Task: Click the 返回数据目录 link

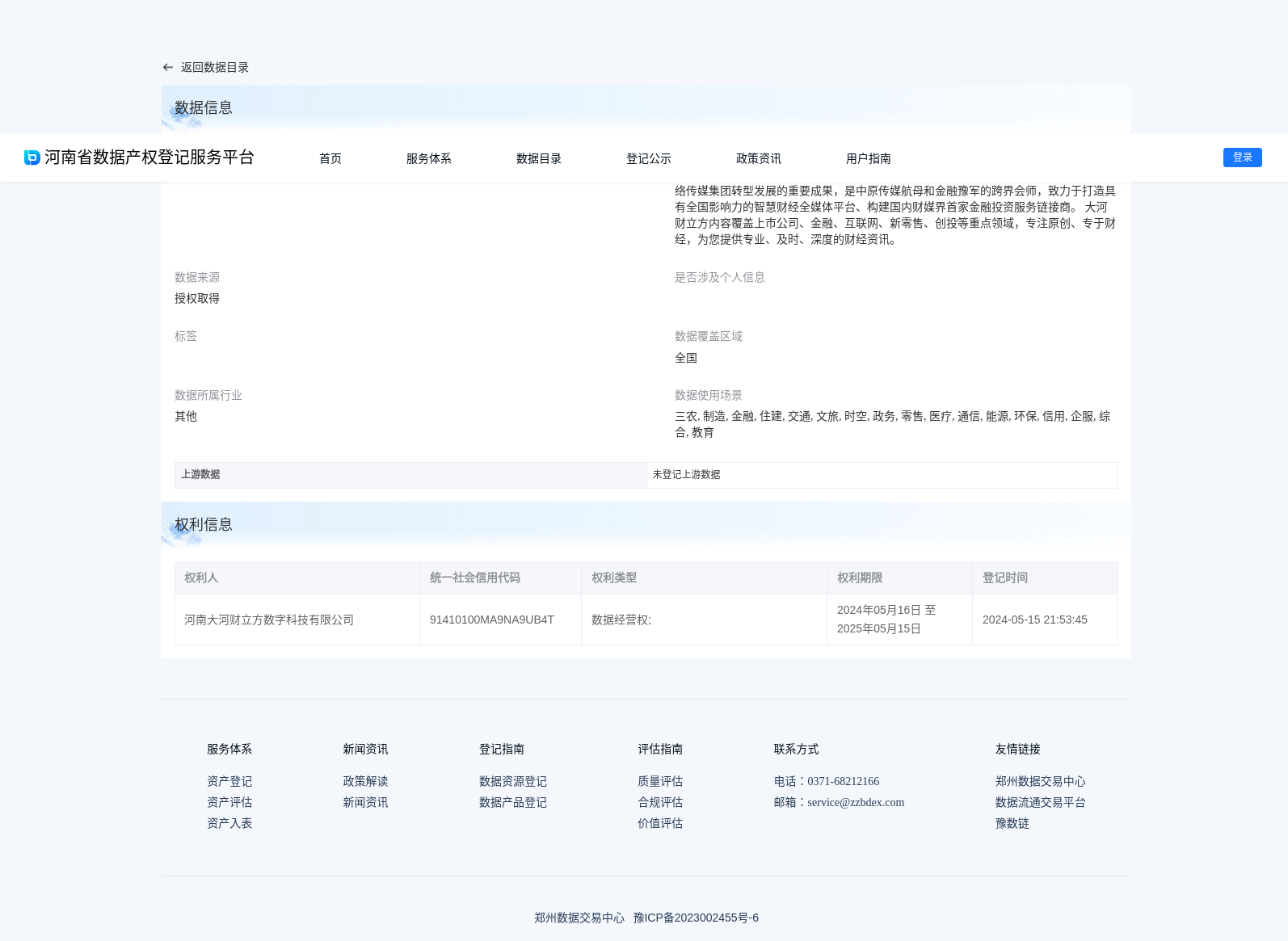Action: click(x=215, y=68)
